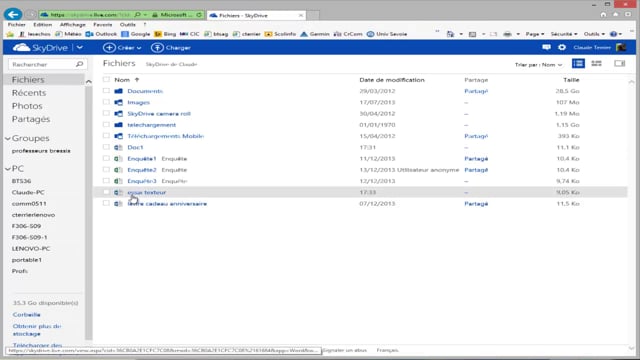
Task: Open the essai texteur document
Action: [147, 192]
